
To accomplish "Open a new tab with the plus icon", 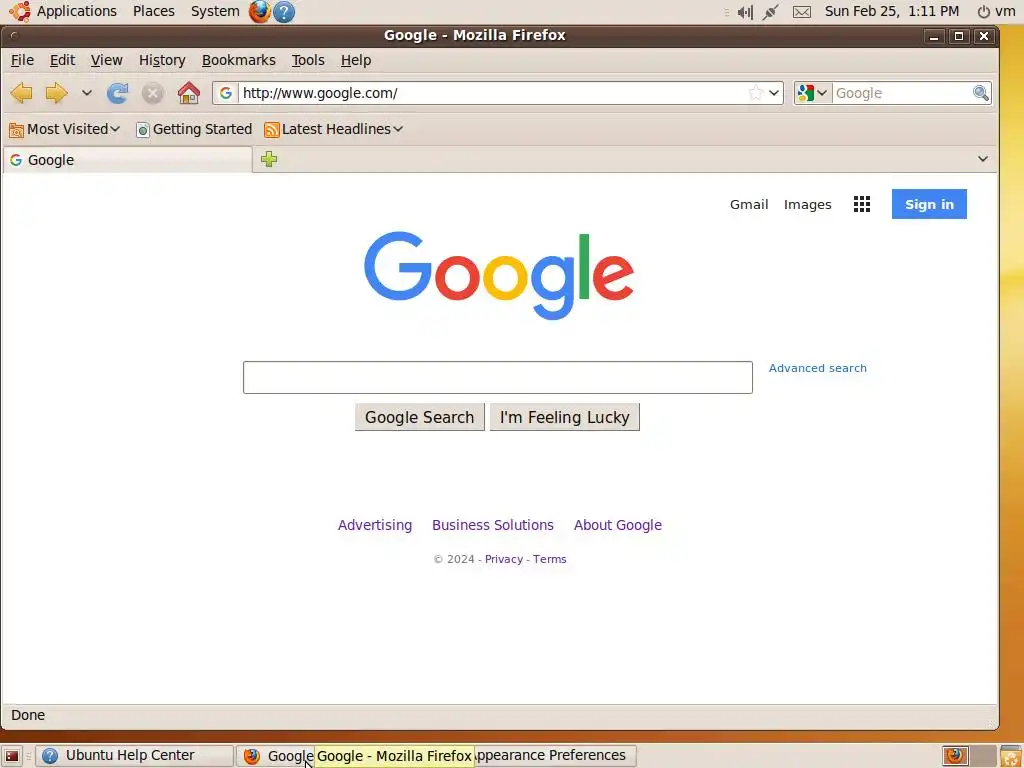I will coord(269,159).
